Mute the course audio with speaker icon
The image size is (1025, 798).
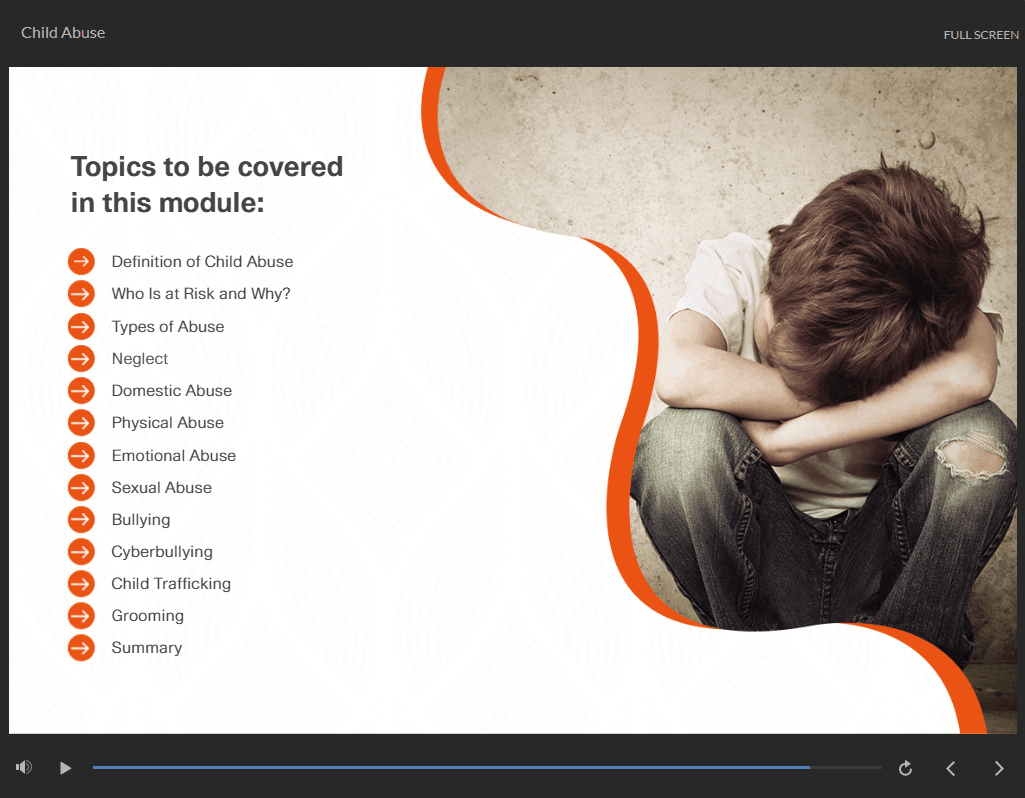coord(24,767)
